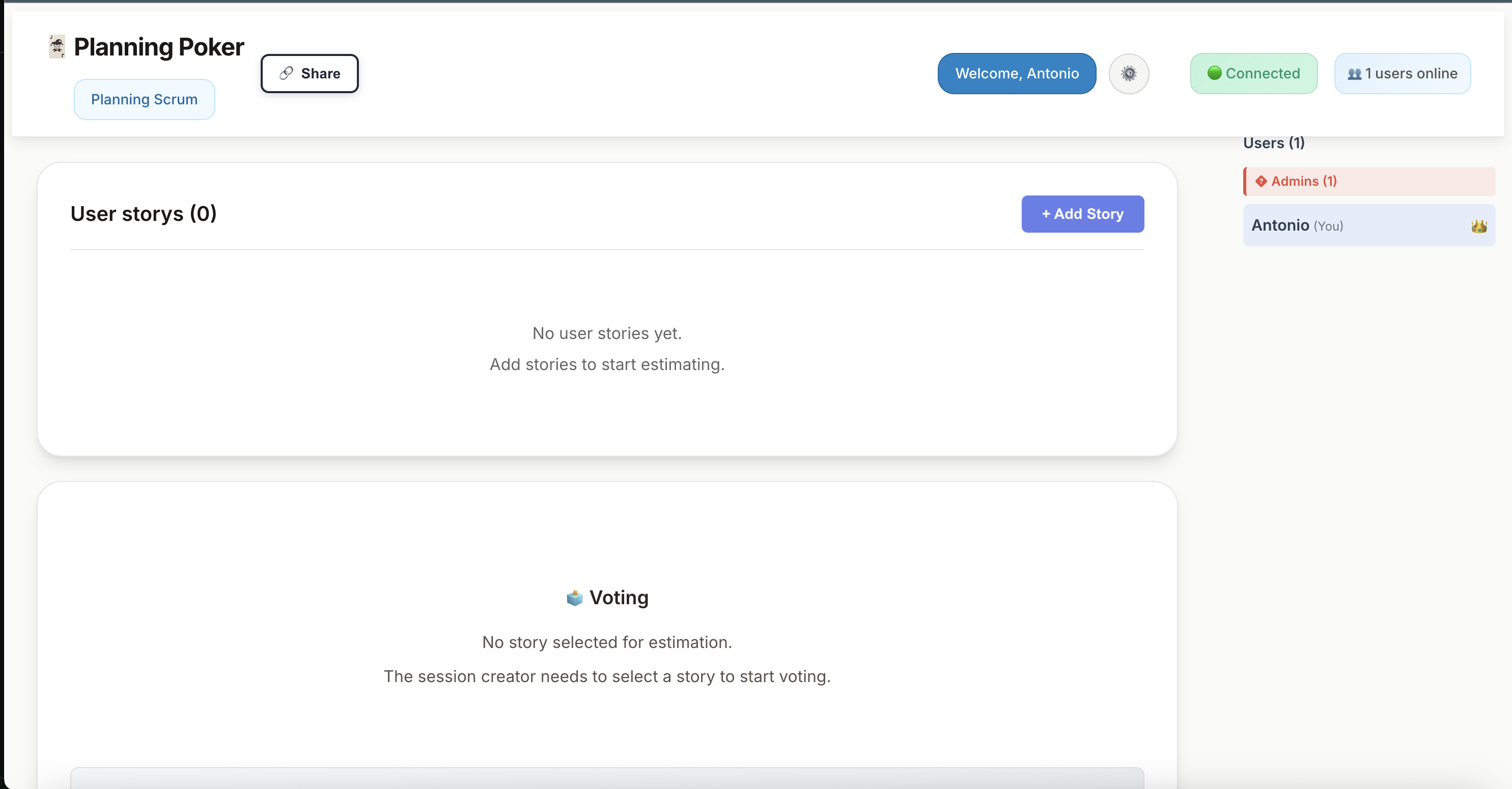1512x789 pixels.
Task: Click the people icon for users online
Action: pyautogui.click(x=1354, y=74)
